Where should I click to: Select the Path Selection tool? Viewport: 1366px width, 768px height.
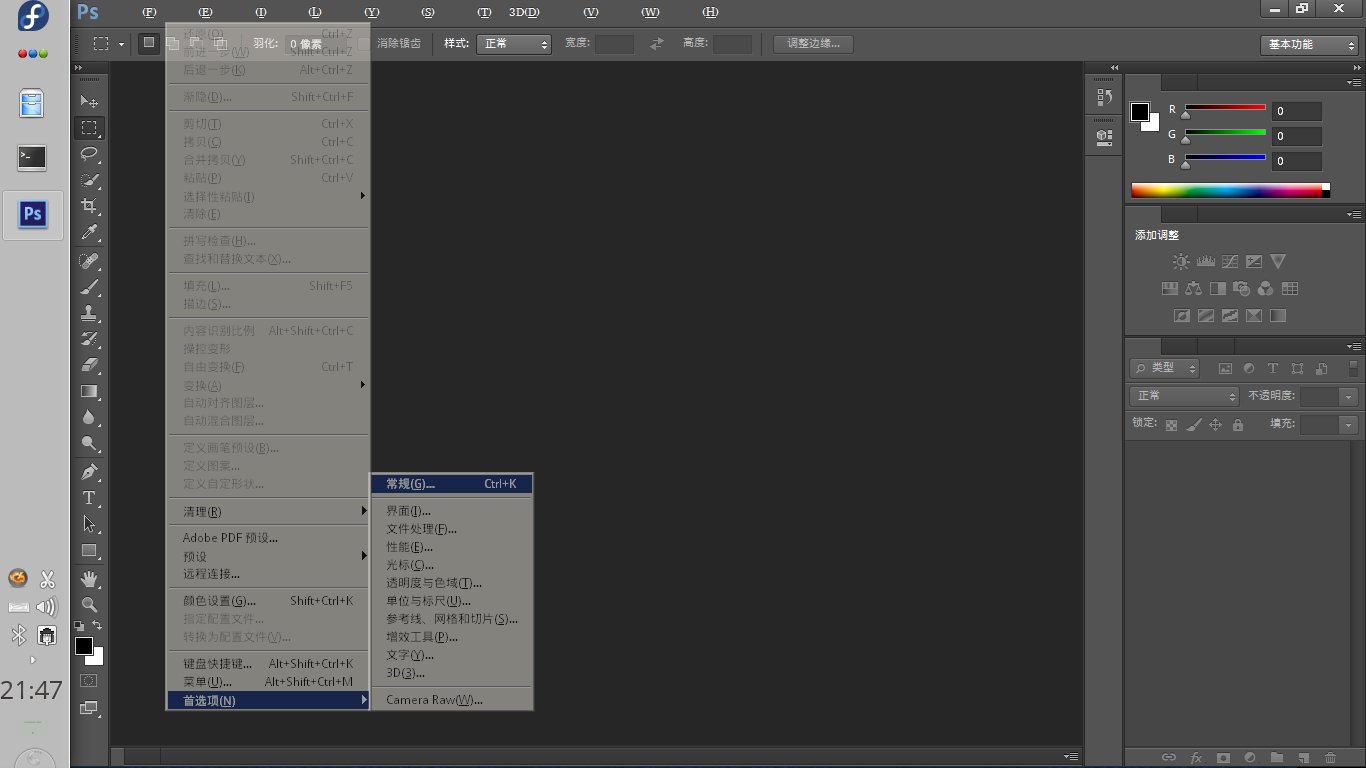[x=89, y=524]
